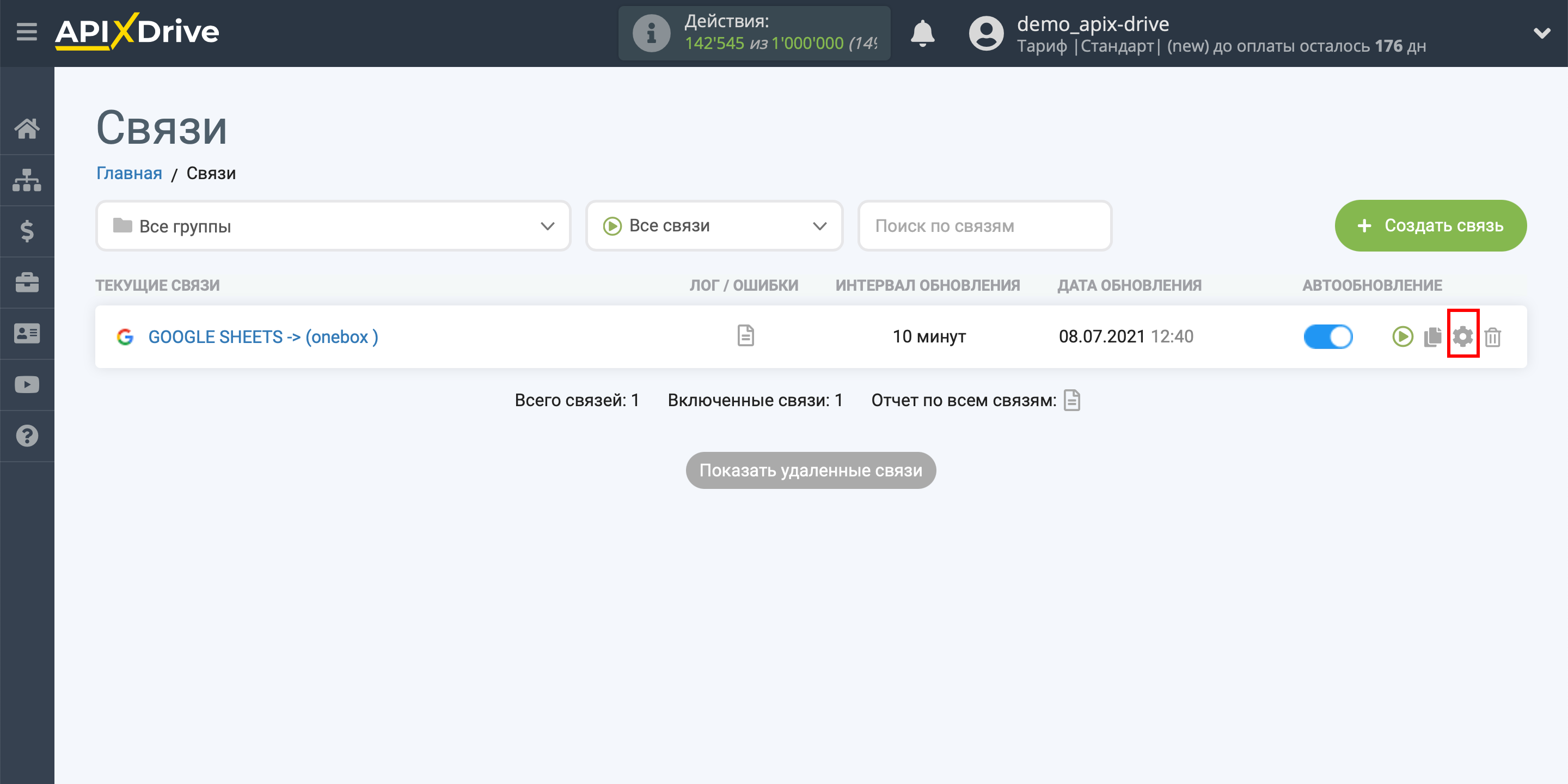Click 'Включенные связи: 1' text
1568x784 pixels.
(x=755, y=400)
